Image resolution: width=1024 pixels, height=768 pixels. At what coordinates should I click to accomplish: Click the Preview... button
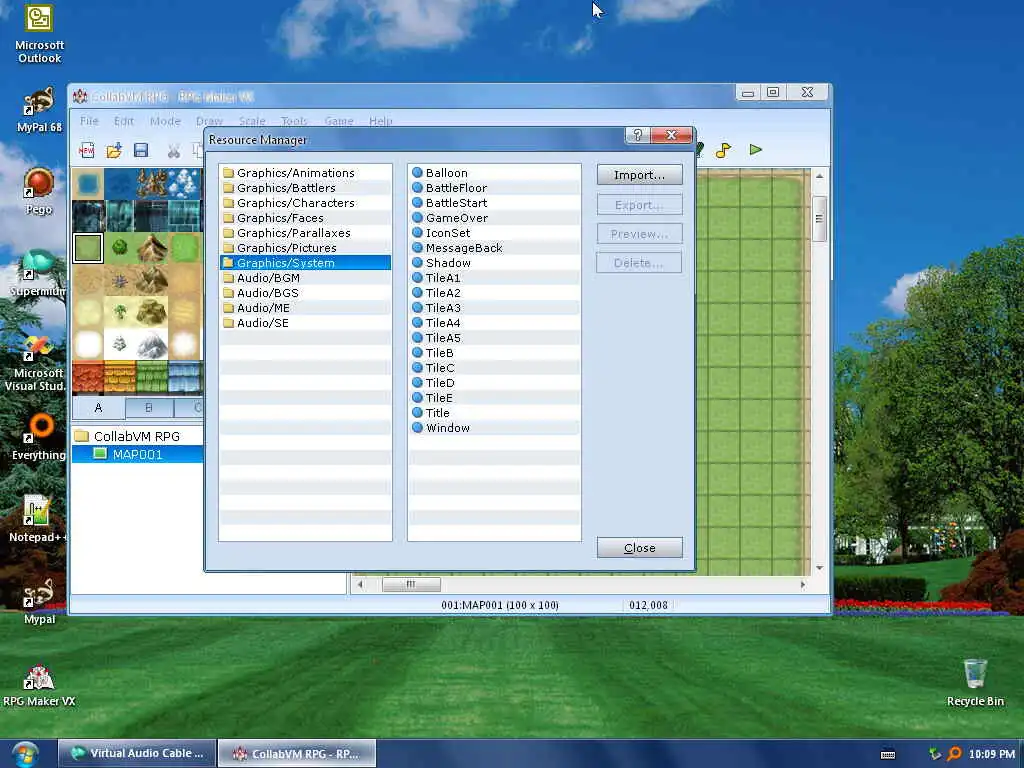point(639,234)
